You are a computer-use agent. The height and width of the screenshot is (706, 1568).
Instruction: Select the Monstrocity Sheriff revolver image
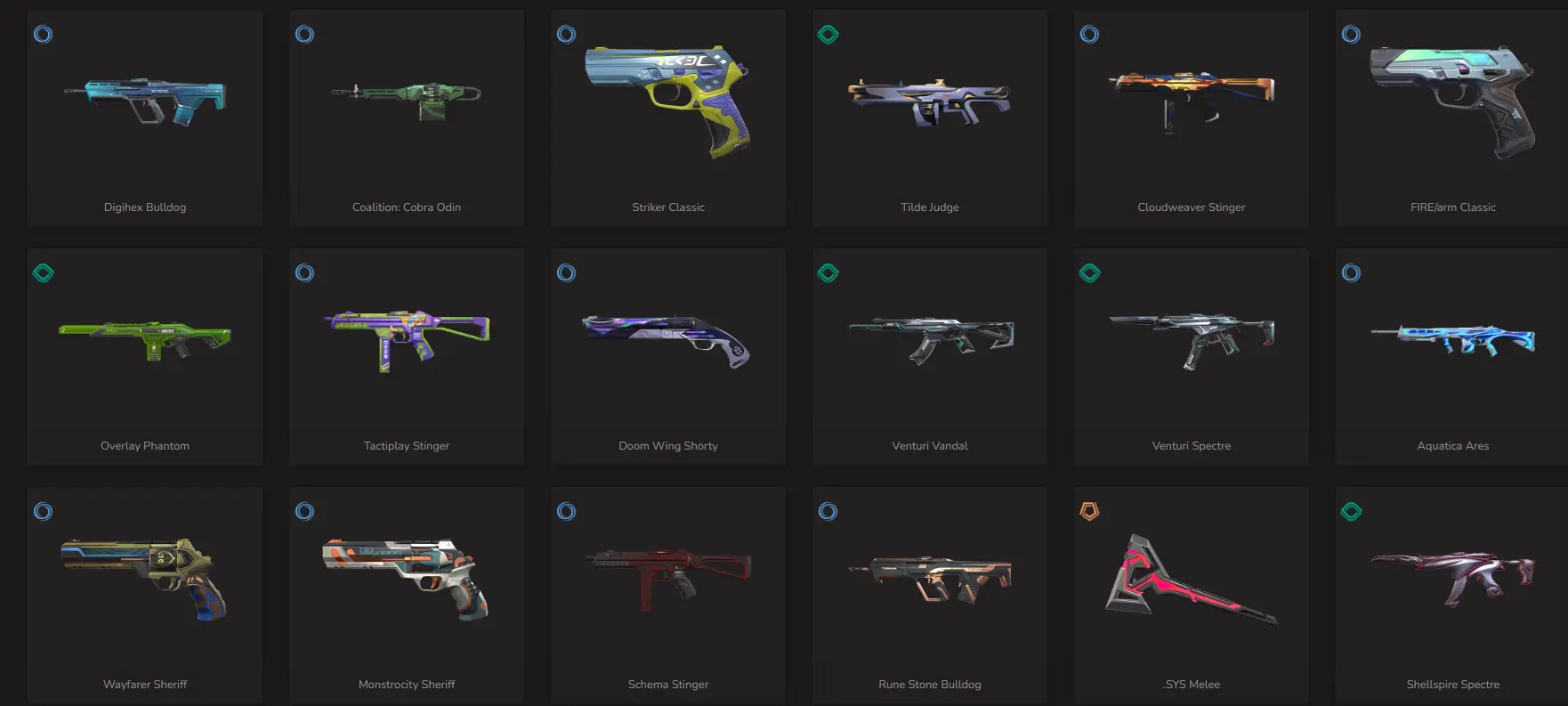point(406,578)
